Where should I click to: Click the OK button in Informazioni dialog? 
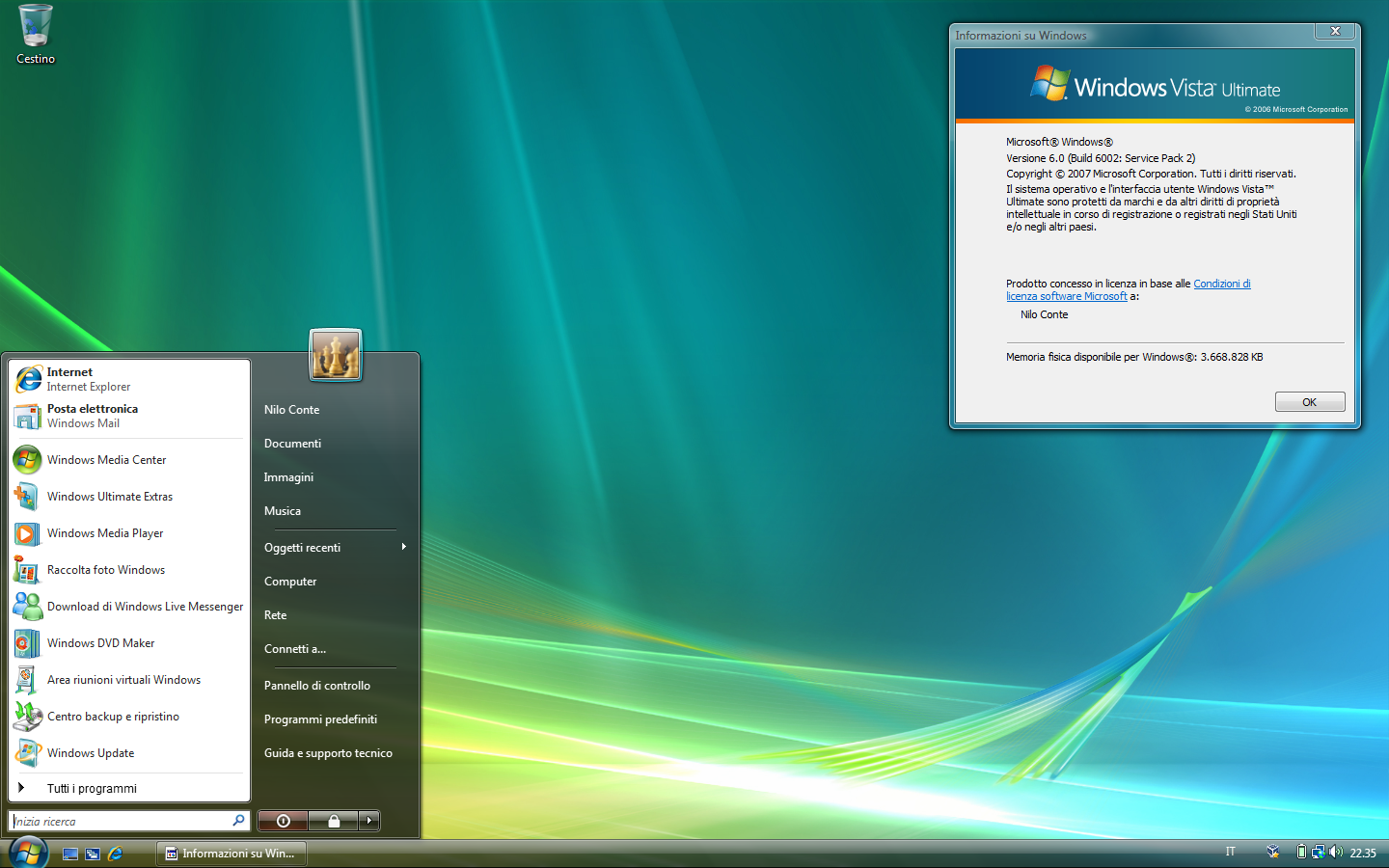(1310, 402)
